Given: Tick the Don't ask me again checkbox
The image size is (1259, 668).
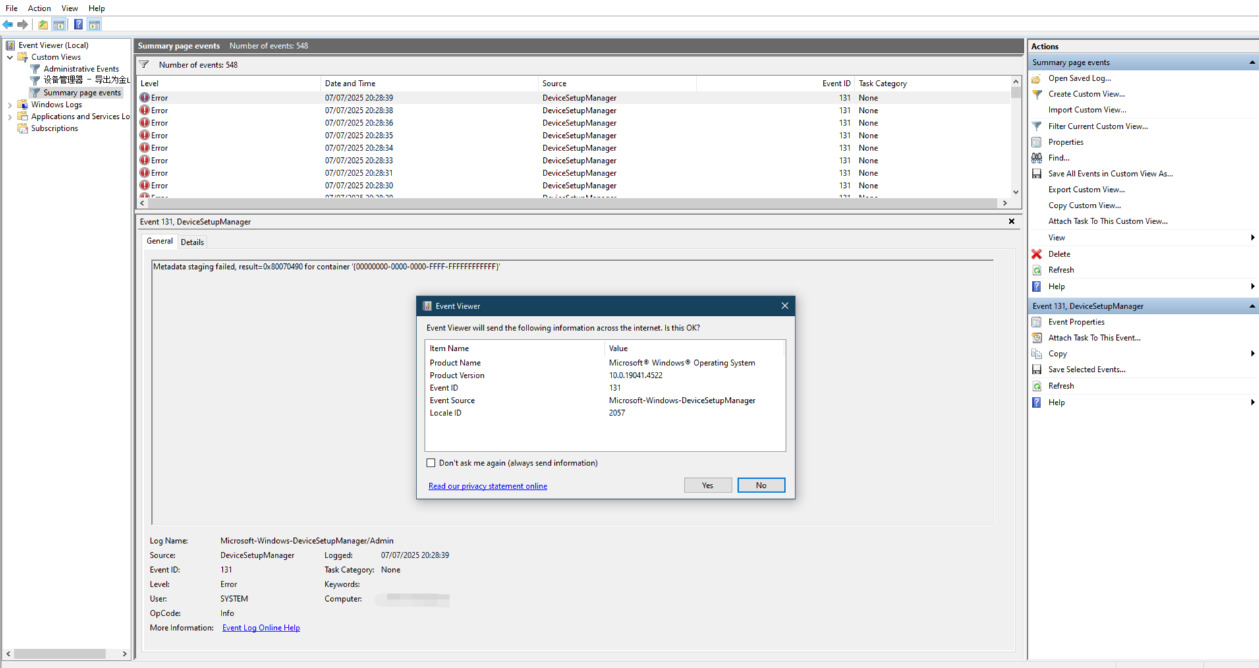Looking at the screenshot, I should (x=431, y=463).
